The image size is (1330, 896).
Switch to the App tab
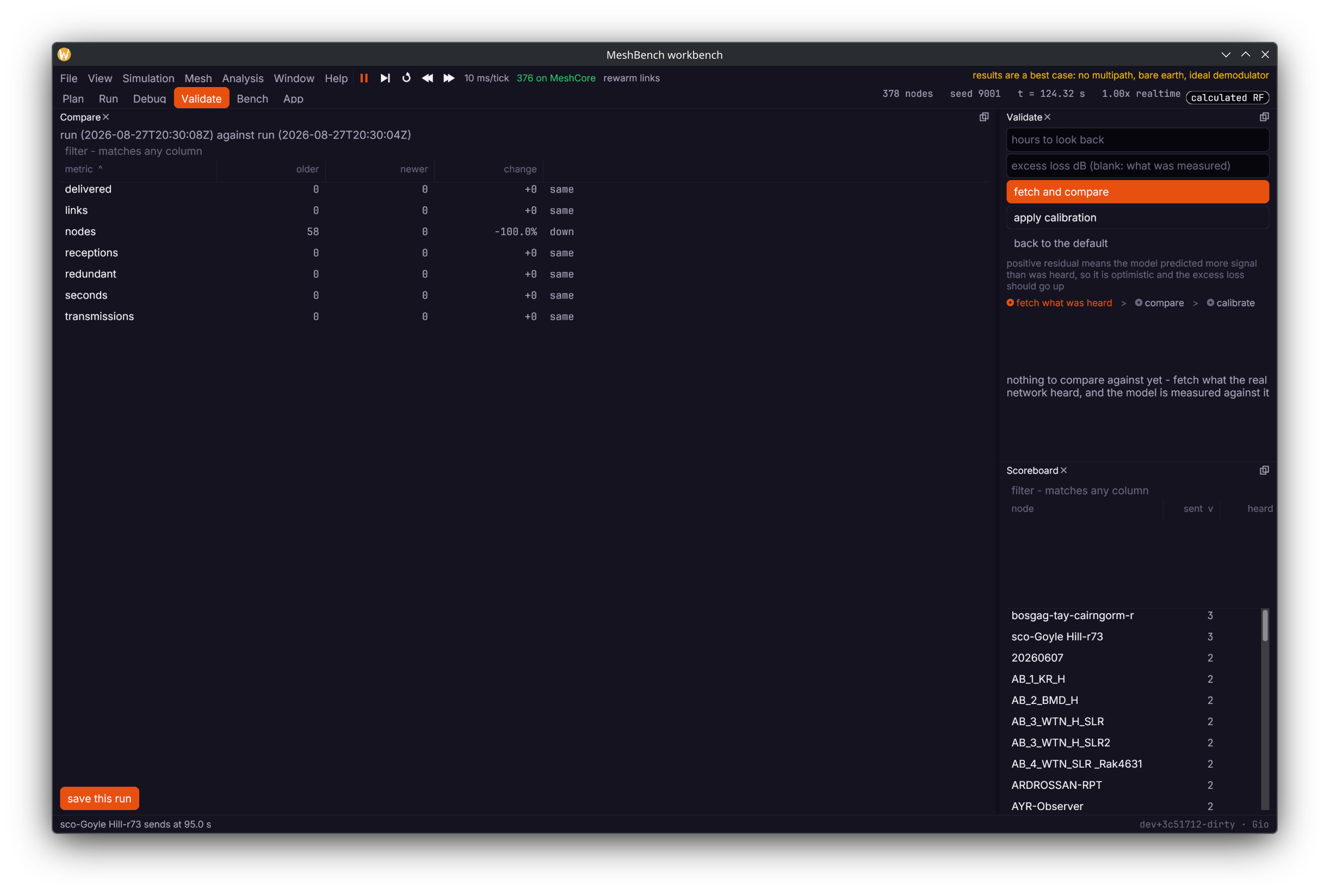pyautogui.click(x=293, y=99)
